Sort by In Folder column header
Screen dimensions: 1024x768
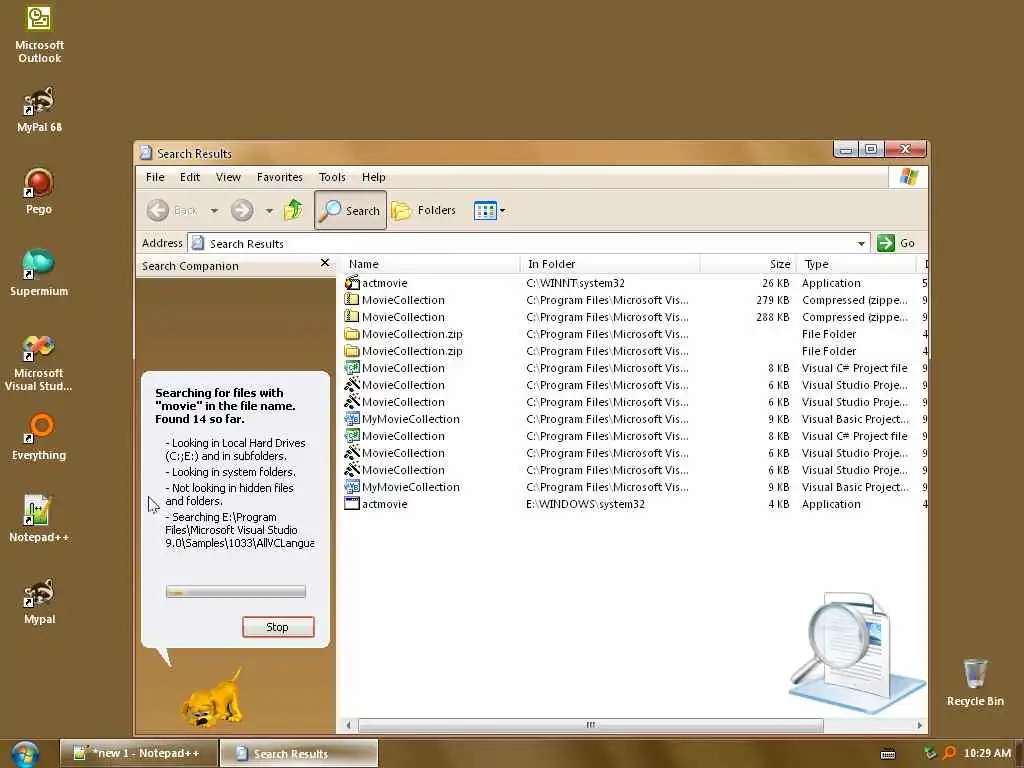click(x=610, y=264)
